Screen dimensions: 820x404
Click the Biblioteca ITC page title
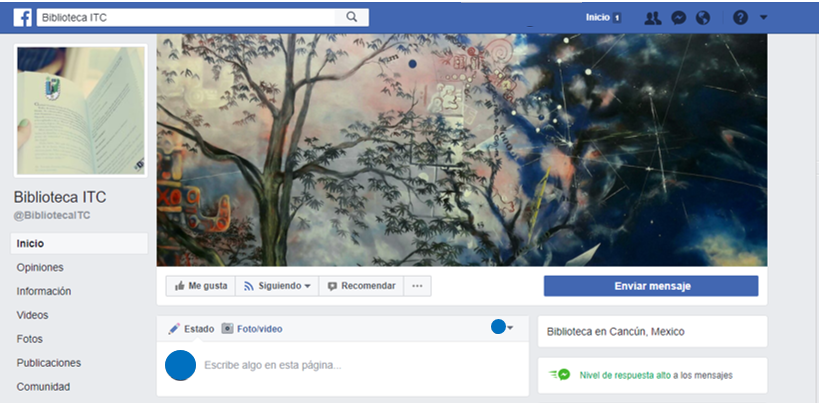[x=60, y=197]
